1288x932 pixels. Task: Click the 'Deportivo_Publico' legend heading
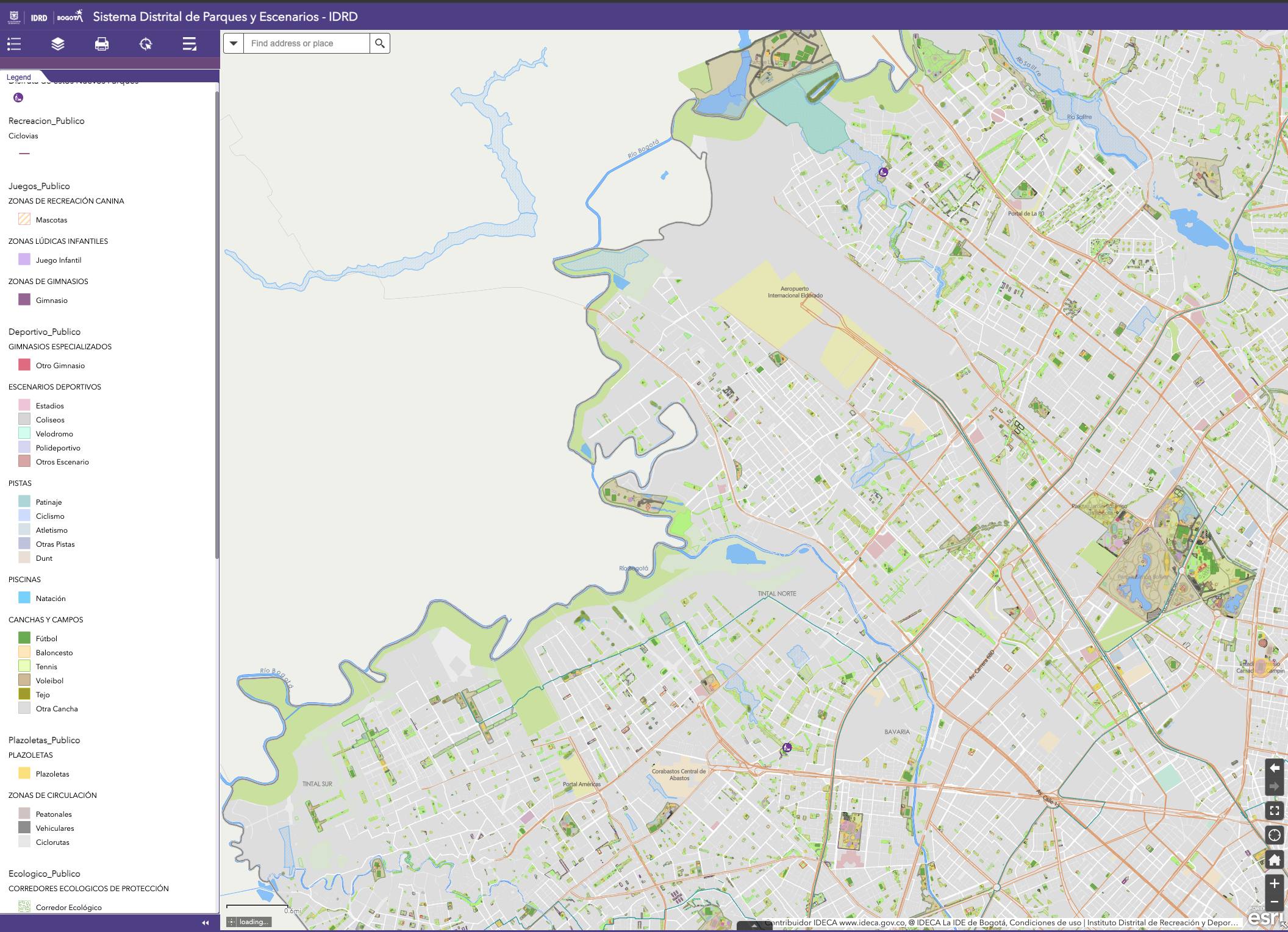click(45, 332)
